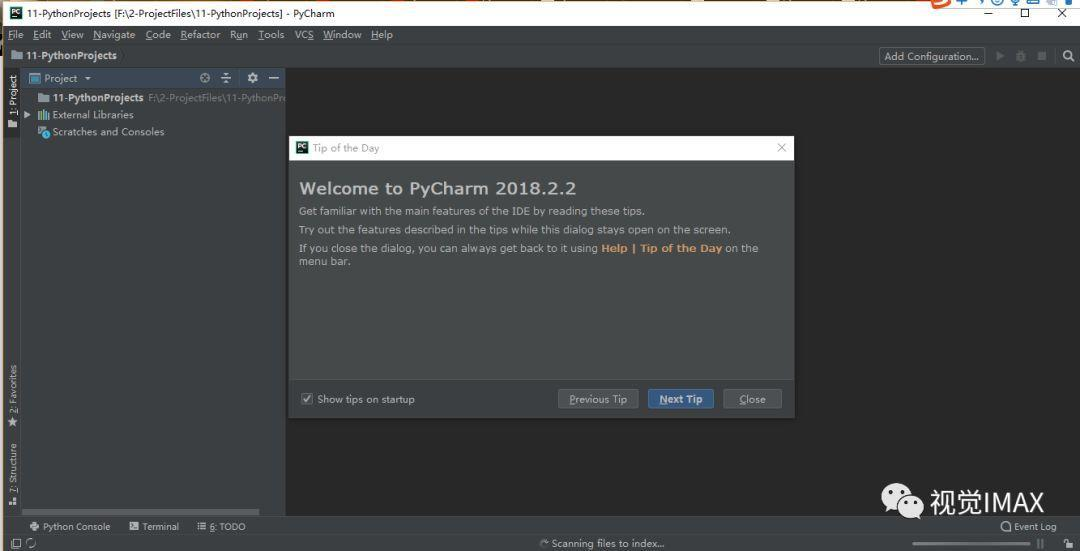Open the Refactor menu

[200, 34]
